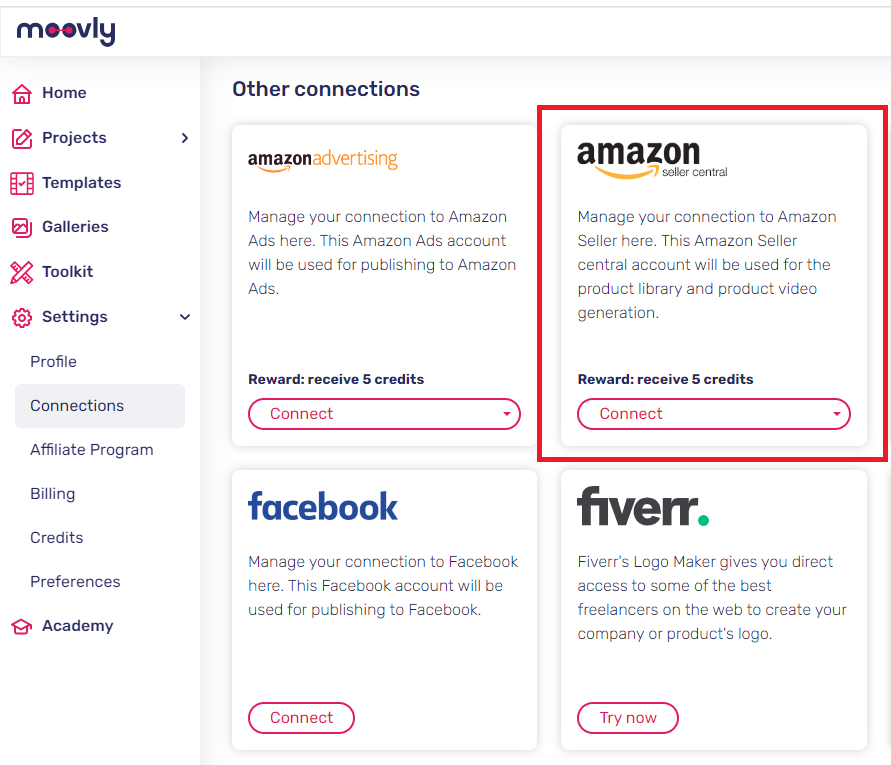
Task: Click the Projects pencil icon
Action: pos(22,138)
